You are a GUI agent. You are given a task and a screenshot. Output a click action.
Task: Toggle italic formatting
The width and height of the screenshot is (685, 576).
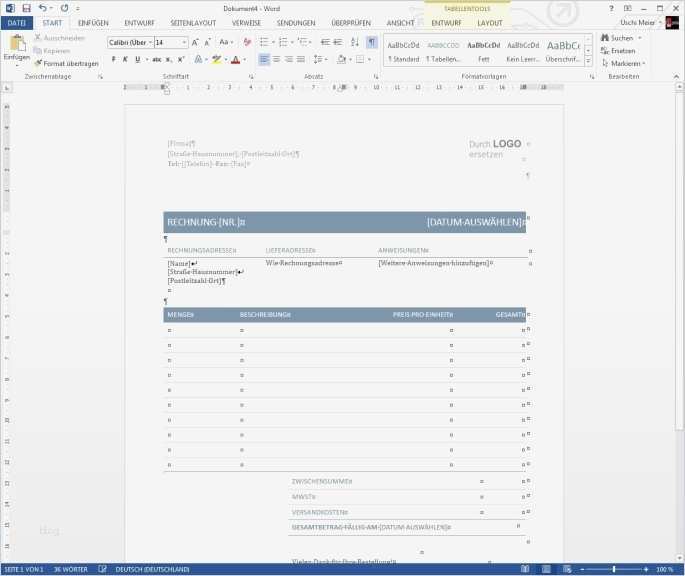(125, 59)
